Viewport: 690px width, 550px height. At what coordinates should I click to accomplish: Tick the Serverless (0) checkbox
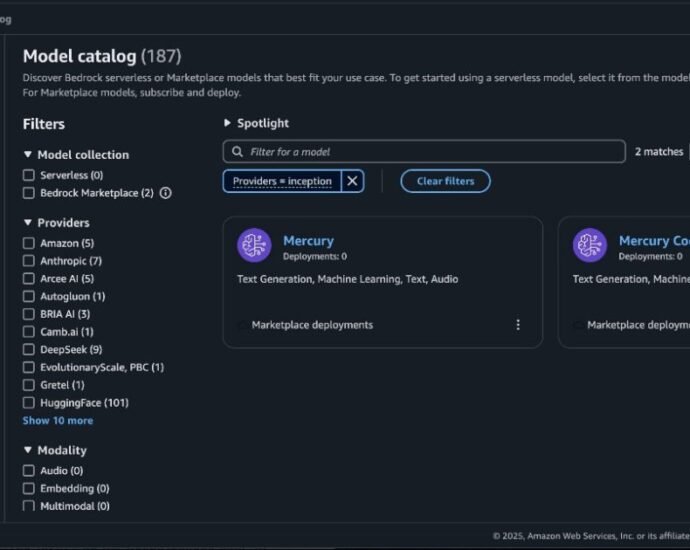[29, 175]
